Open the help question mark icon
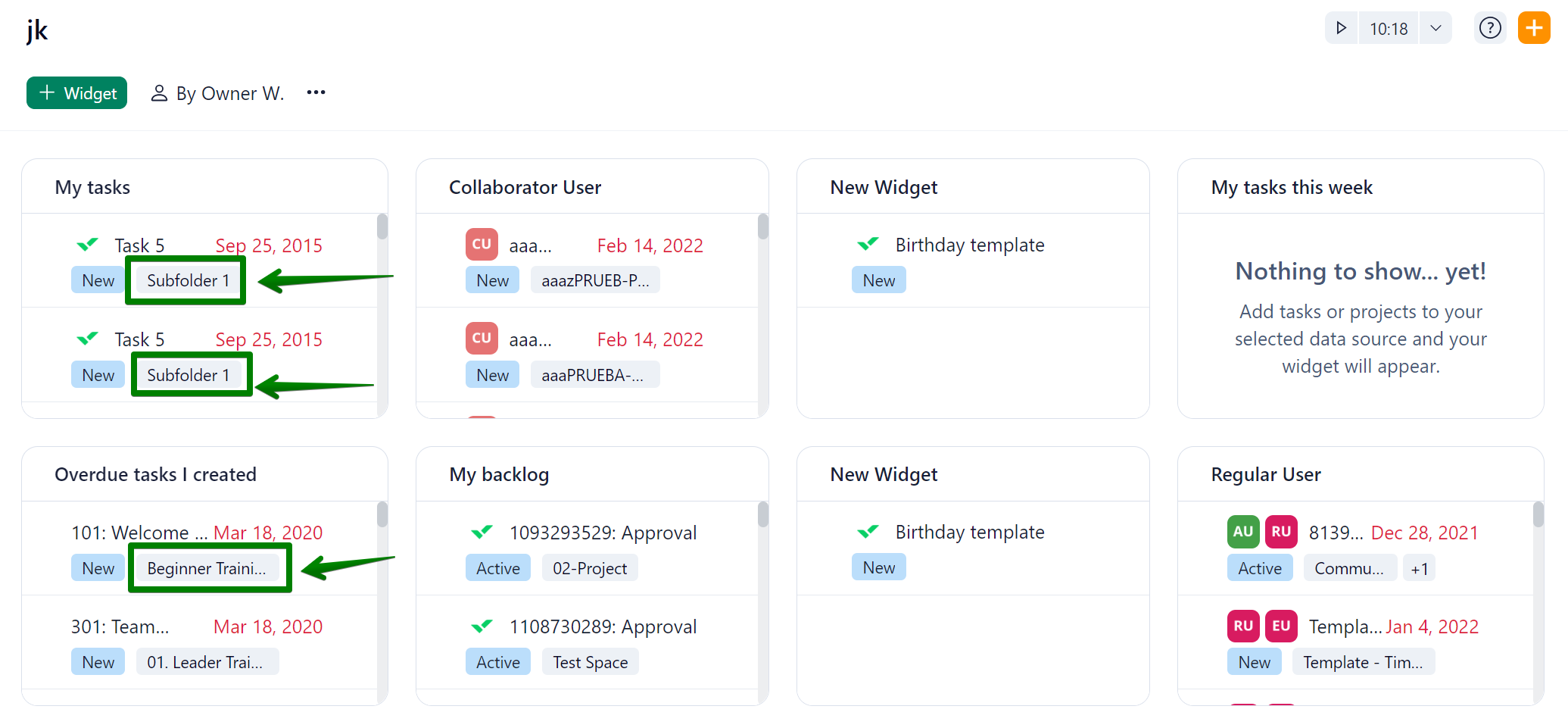This screenshot has height=728, width=1568. click(x=1489, y=29)
